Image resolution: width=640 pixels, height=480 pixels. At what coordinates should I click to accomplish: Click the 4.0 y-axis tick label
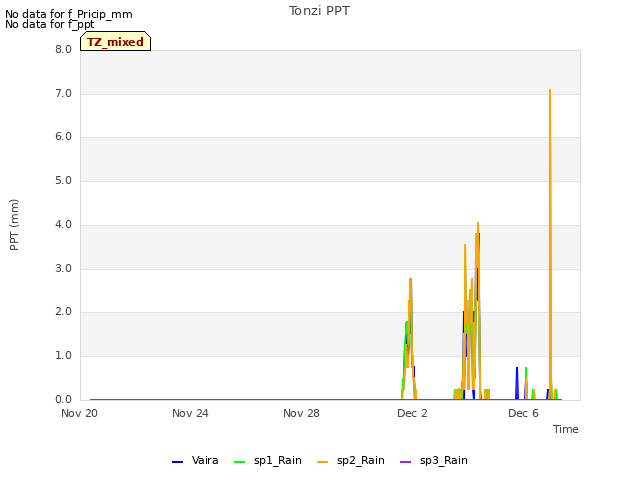click(63, 224)
